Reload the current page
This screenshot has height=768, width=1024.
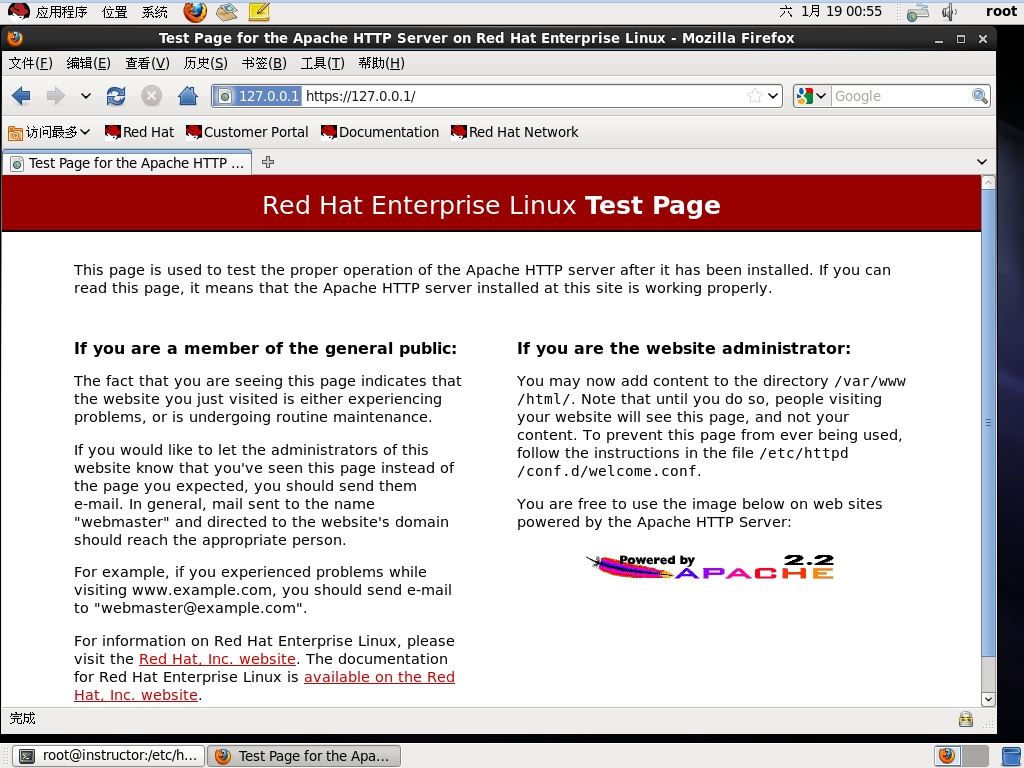click(x=116, y=97)
